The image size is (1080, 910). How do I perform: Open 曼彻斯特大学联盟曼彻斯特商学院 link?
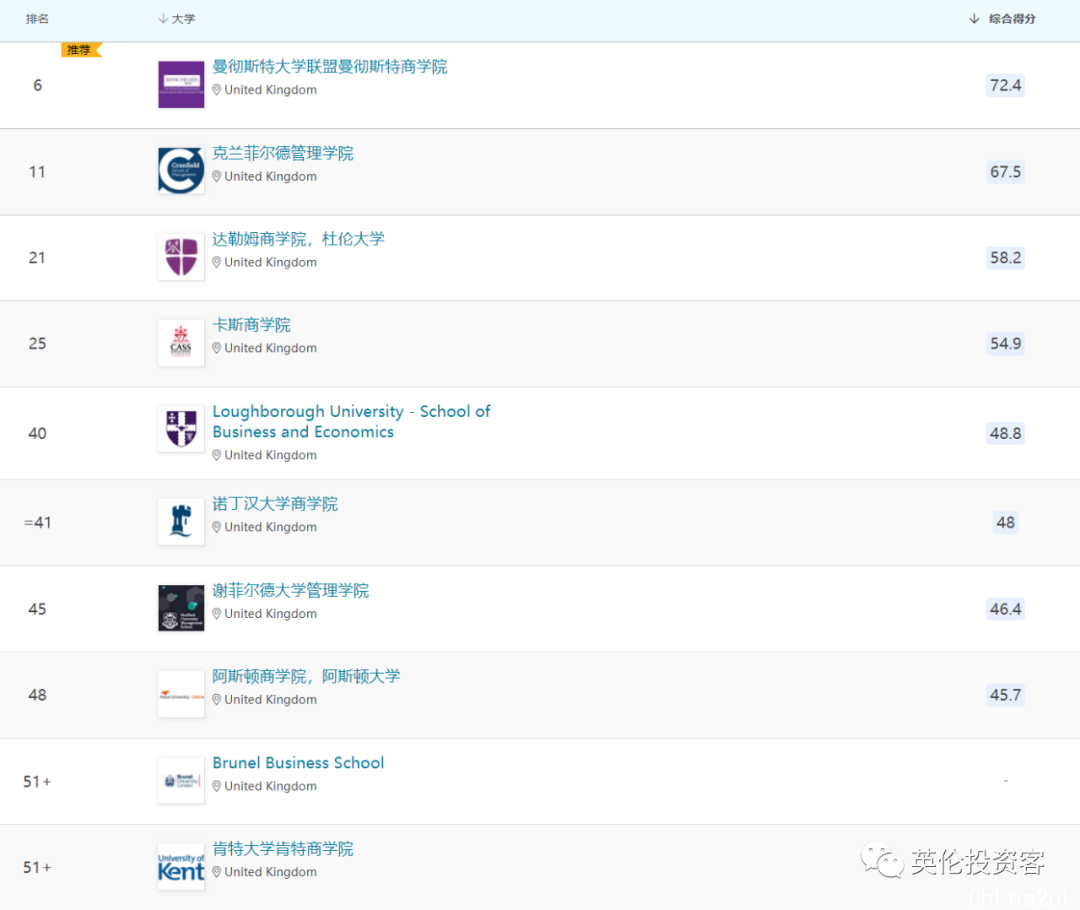(x=330, y=66)
